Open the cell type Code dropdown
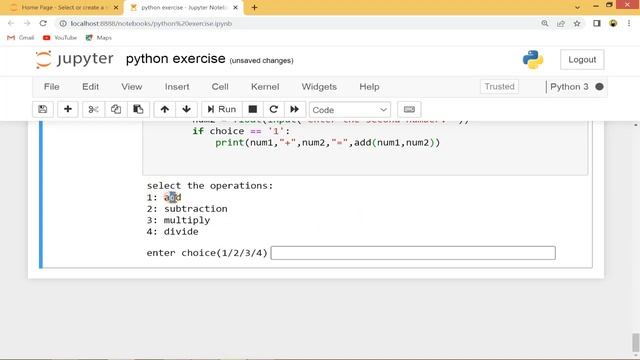 point(349,110)
